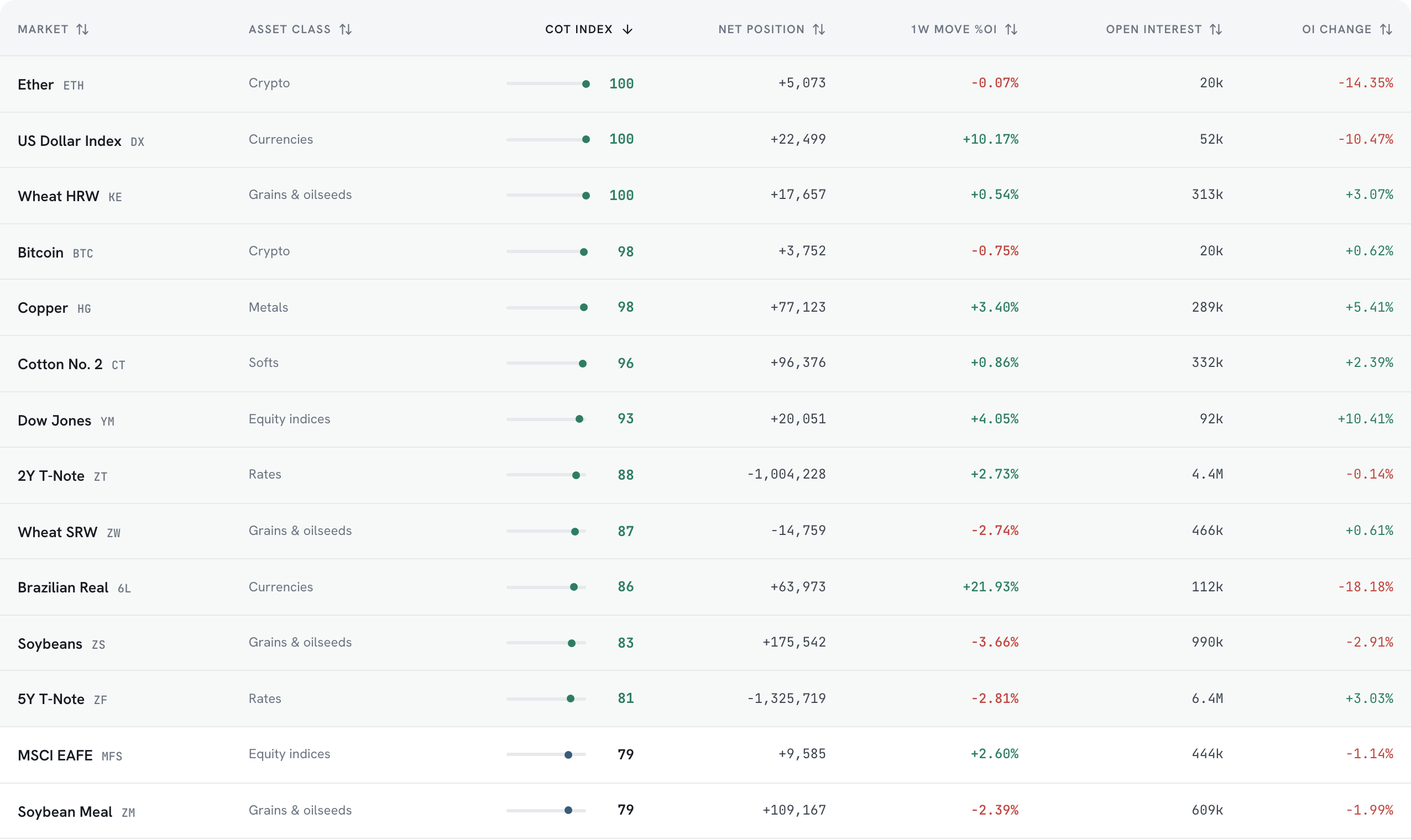The image size is (1411, 840).
Task: Click the Softs asset class cell
Action: point(264,363)
